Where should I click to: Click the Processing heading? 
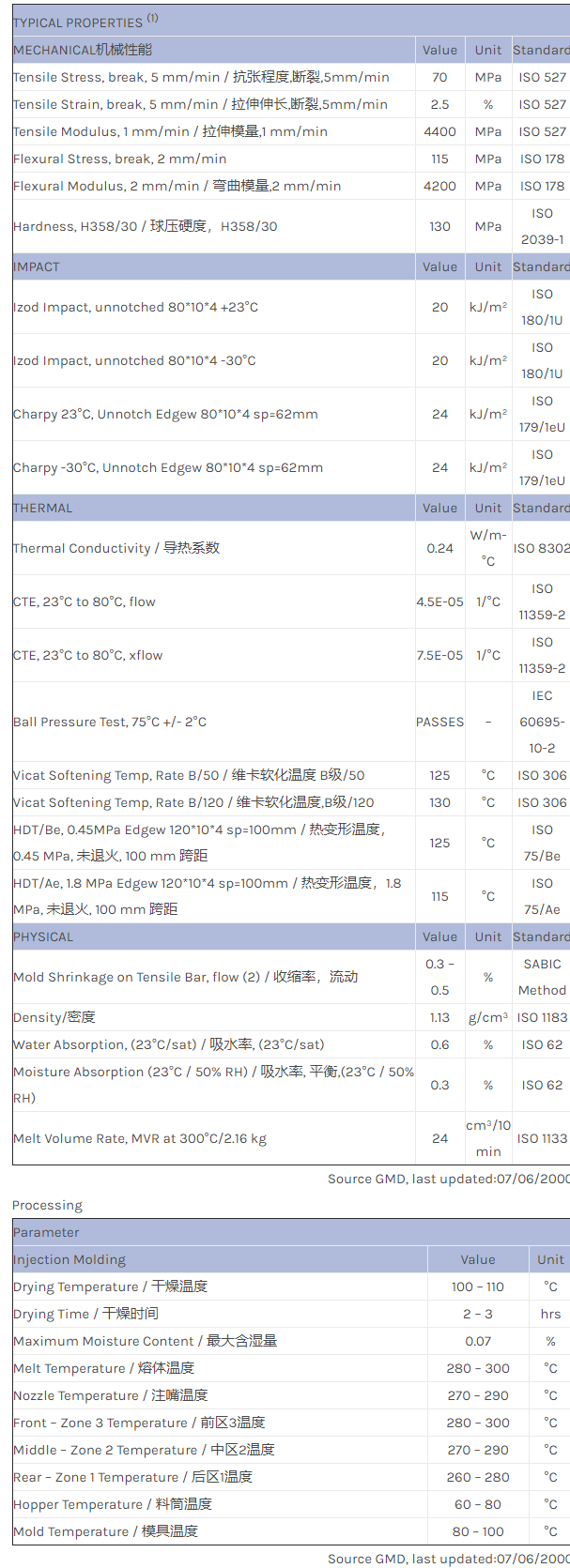47,1205
